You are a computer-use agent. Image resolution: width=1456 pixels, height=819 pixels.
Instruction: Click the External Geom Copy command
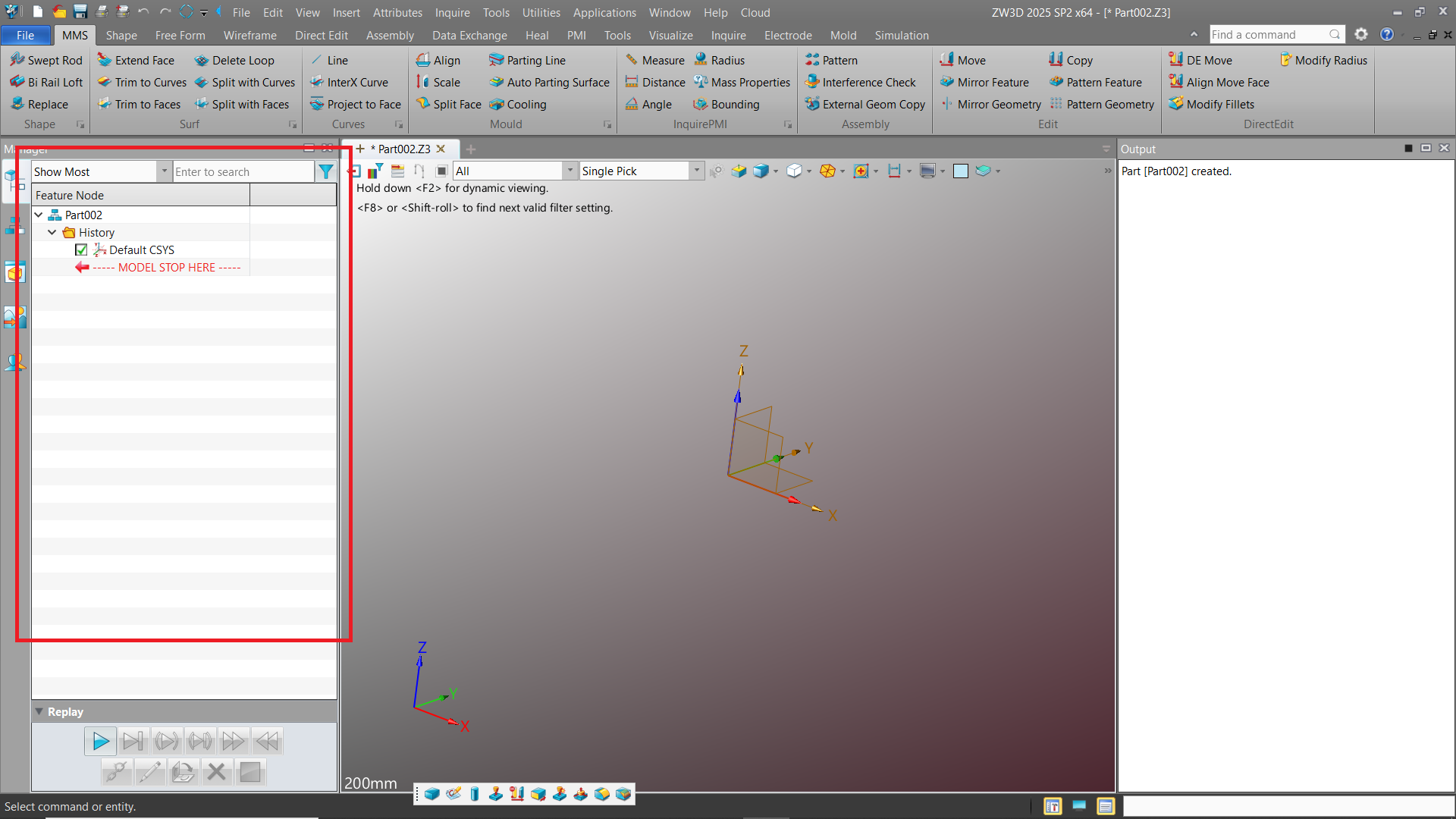pos(865,104)
